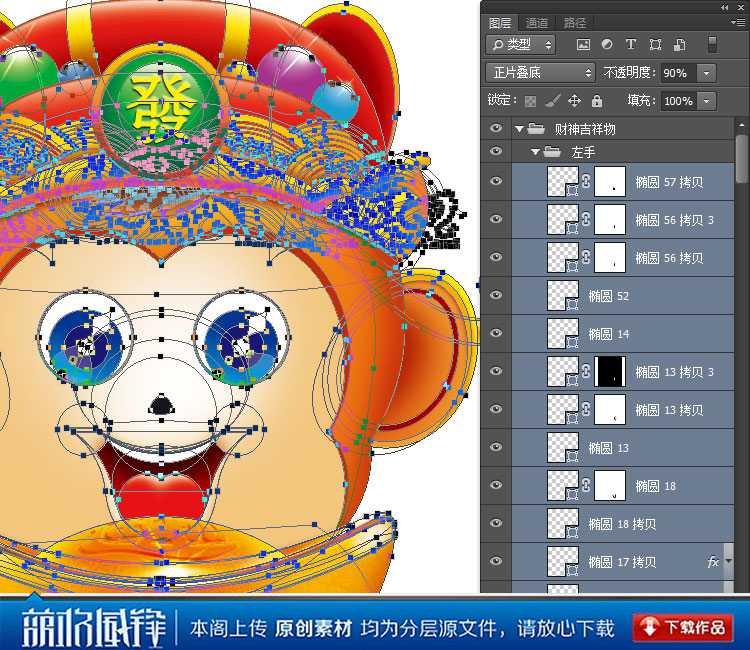Filter layers by adjustment layer icon
750x650 pixels.
click(x=607, y=44)
